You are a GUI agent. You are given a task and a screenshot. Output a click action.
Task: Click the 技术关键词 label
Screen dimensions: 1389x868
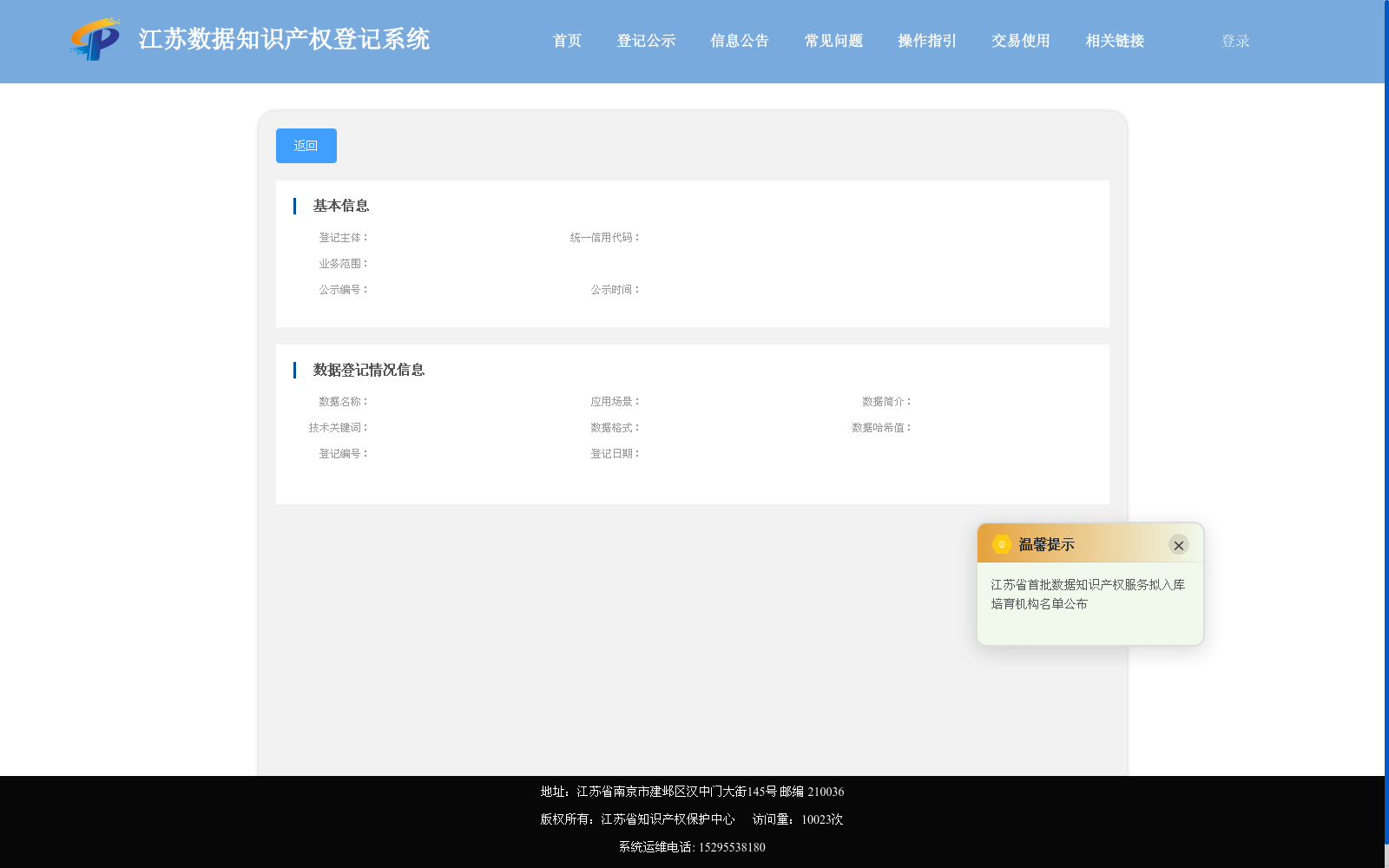[x=339, y=428]
